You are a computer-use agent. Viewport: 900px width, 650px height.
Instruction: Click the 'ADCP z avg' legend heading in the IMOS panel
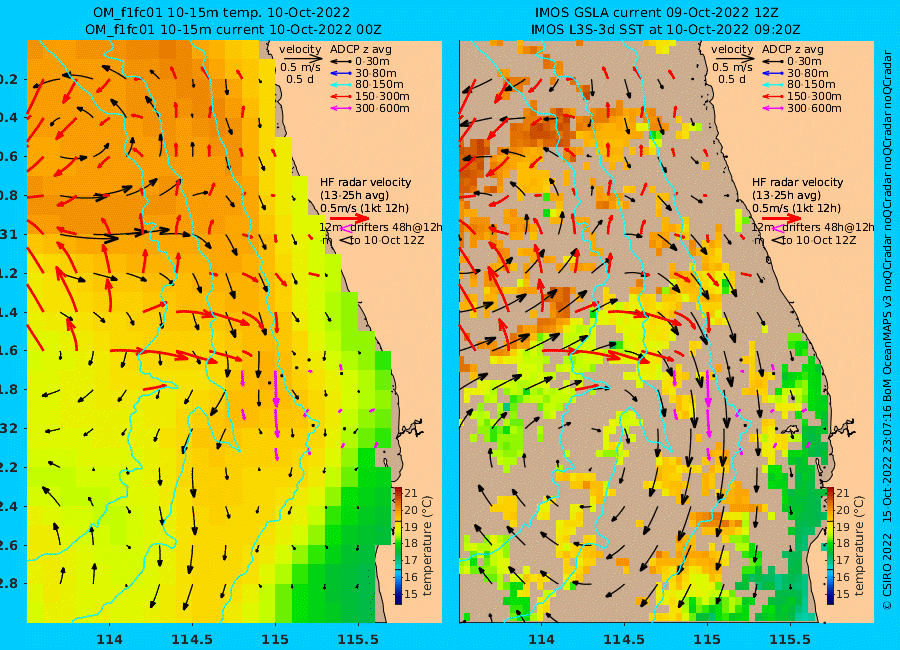[x=793, y=49]
